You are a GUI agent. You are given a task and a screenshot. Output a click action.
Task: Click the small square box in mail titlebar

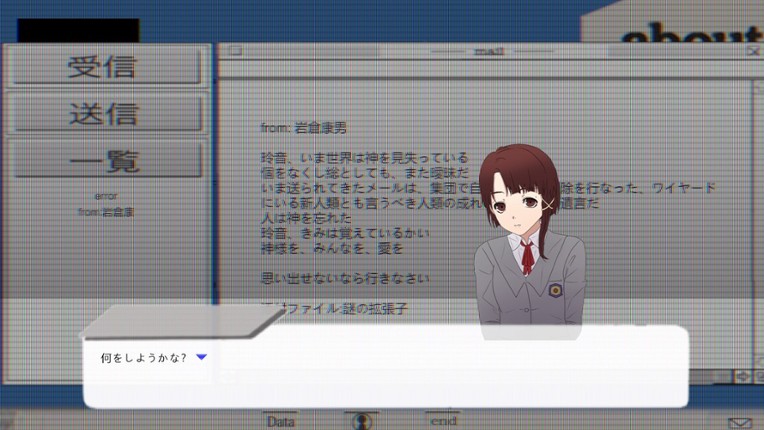tap(235, 51)
